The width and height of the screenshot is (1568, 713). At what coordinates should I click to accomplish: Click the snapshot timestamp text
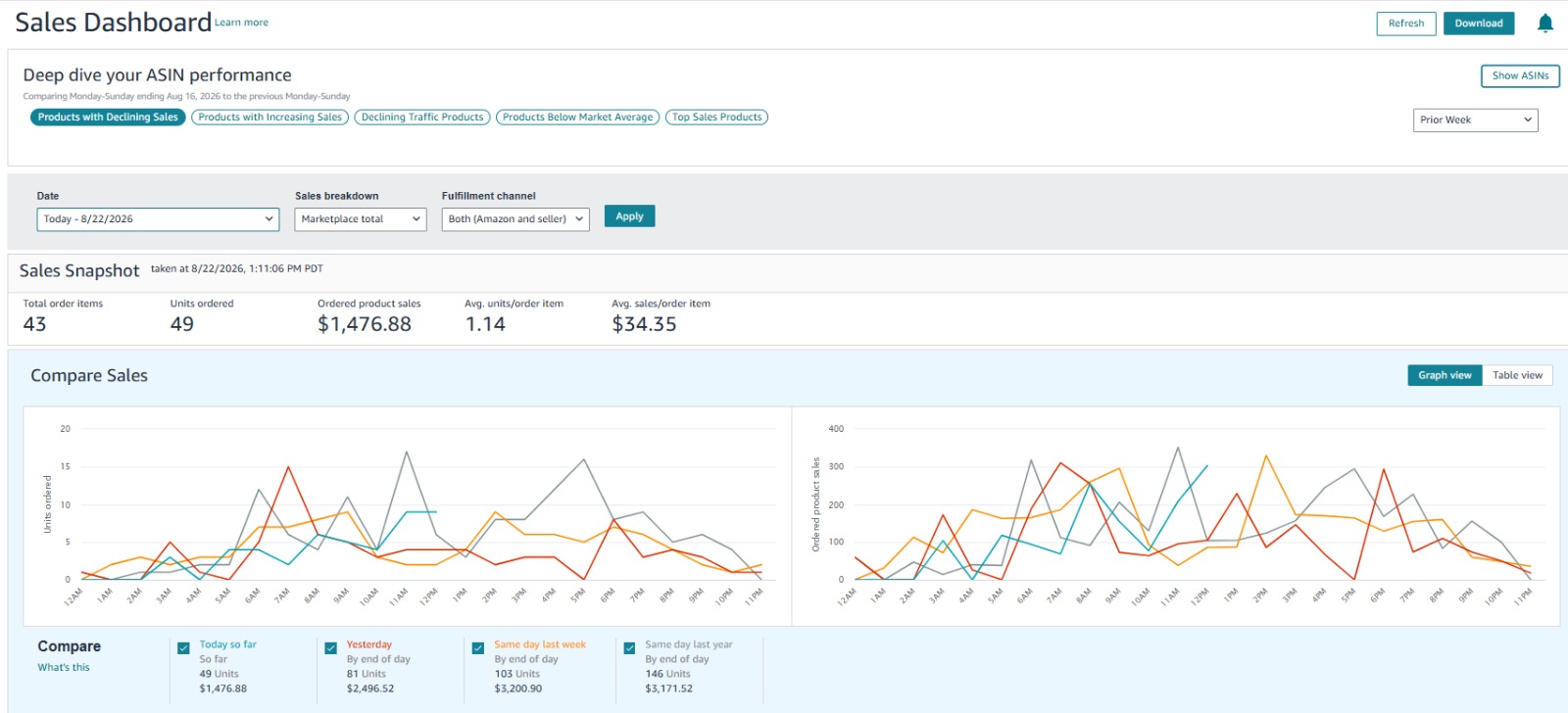pos(237,268)
